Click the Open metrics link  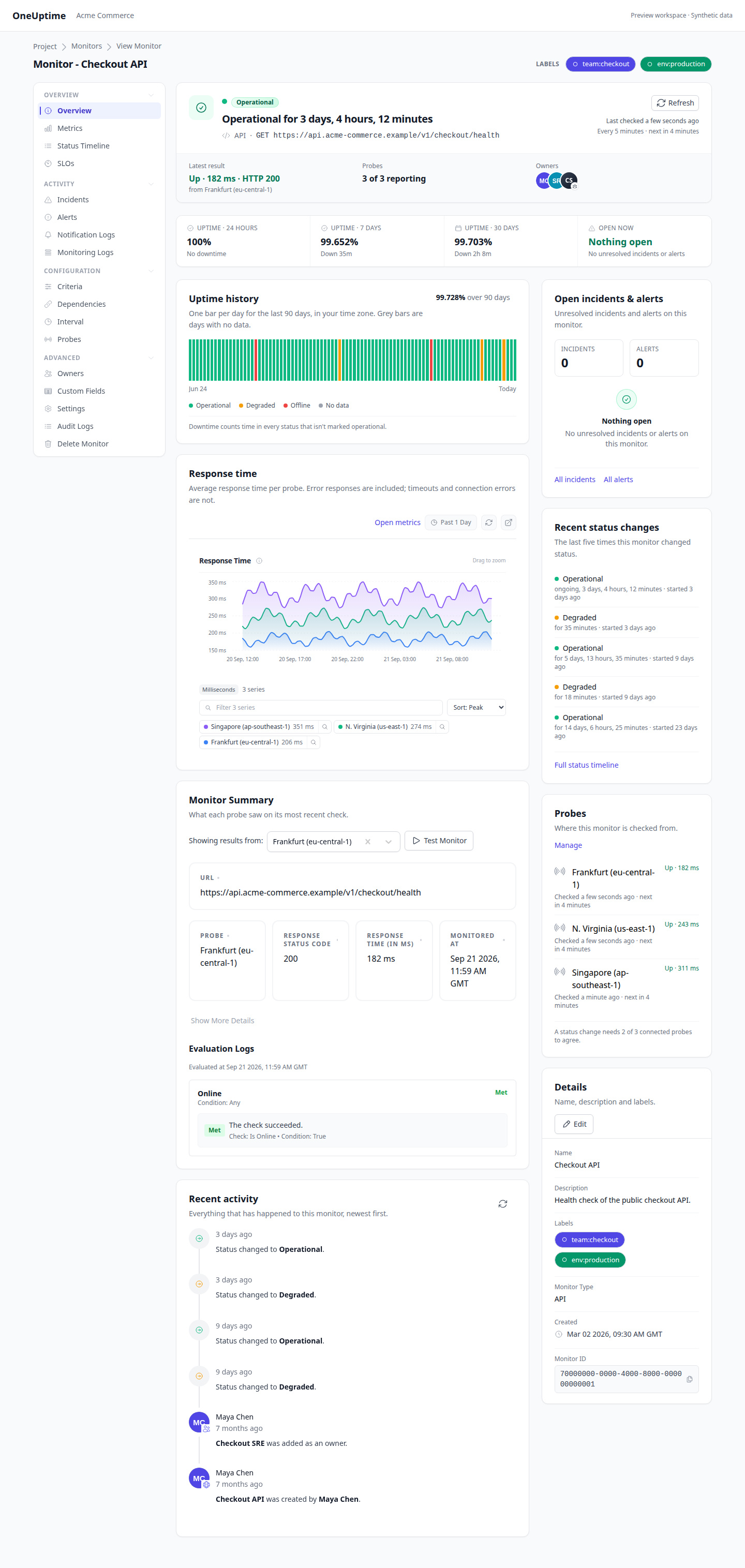tap(397, 522)
